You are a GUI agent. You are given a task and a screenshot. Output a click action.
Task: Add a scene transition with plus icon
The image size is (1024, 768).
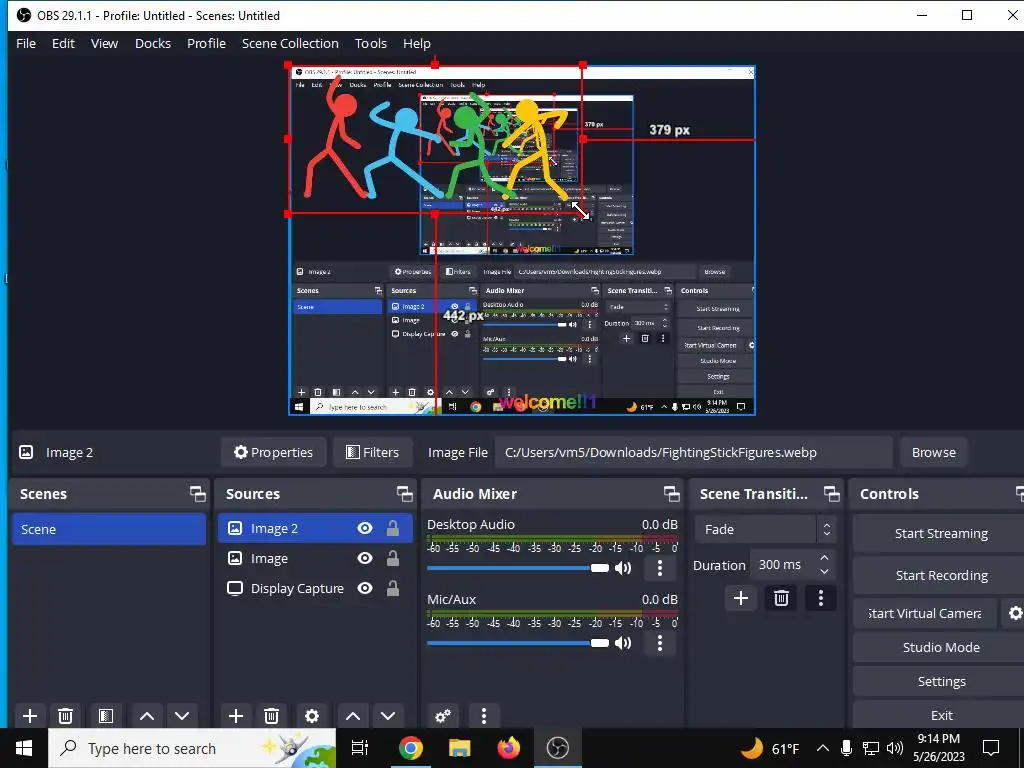coord(741,598)
